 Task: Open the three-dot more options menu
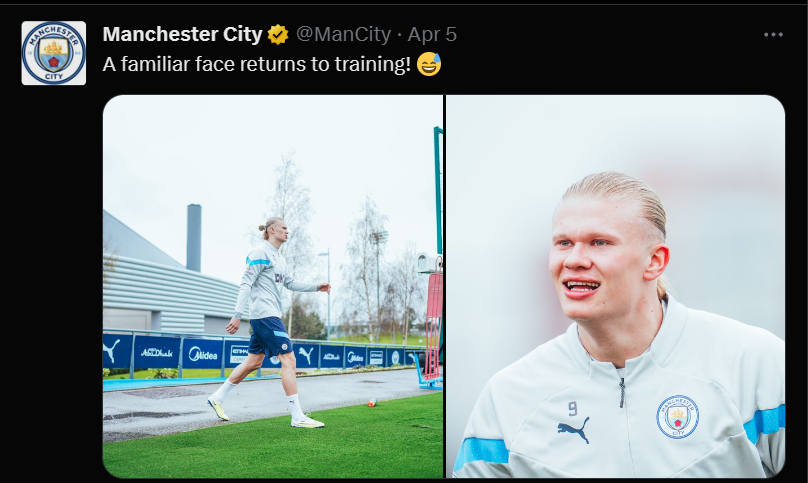click(773, 35)
